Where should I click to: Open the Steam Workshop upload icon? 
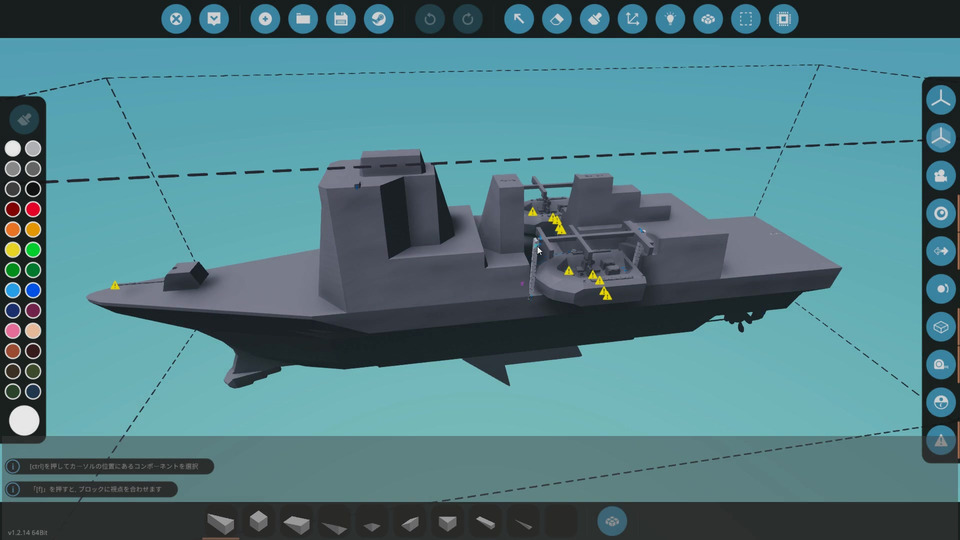379,19
